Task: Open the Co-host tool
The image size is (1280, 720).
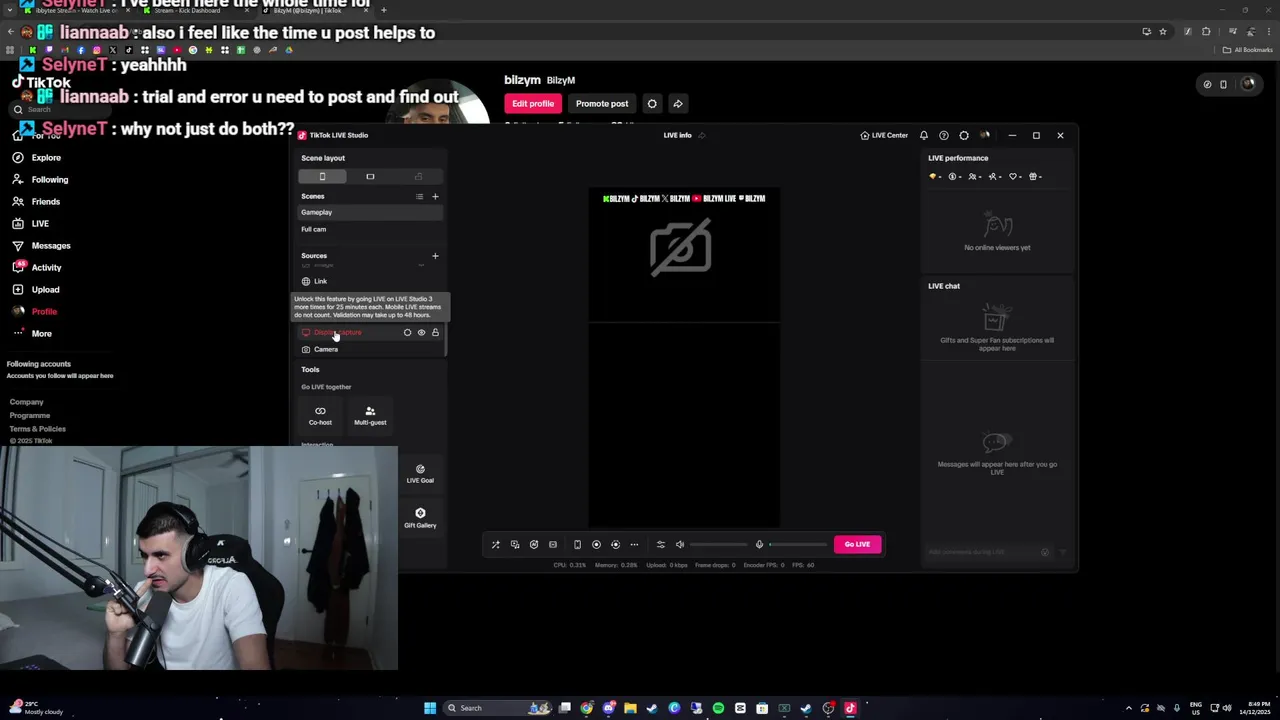Action: [320, 415]
